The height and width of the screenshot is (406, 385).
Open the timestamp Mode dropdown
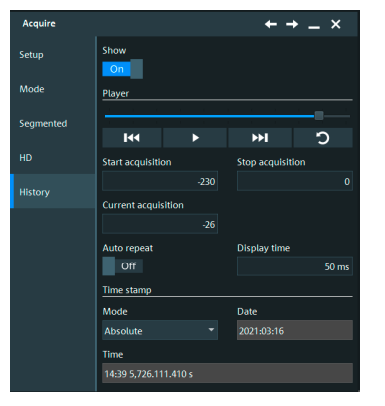pyautogui.click(x=160, y=330)
